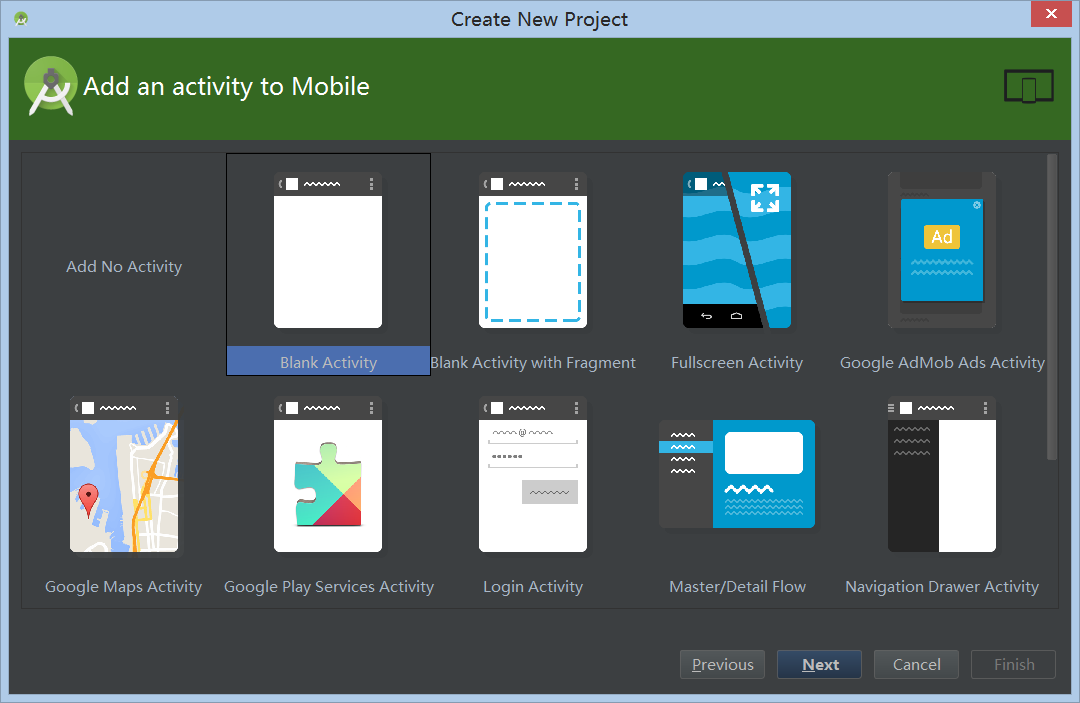Click the Blank Activity label
This screenshot has width=1080, height=703.
329,362
